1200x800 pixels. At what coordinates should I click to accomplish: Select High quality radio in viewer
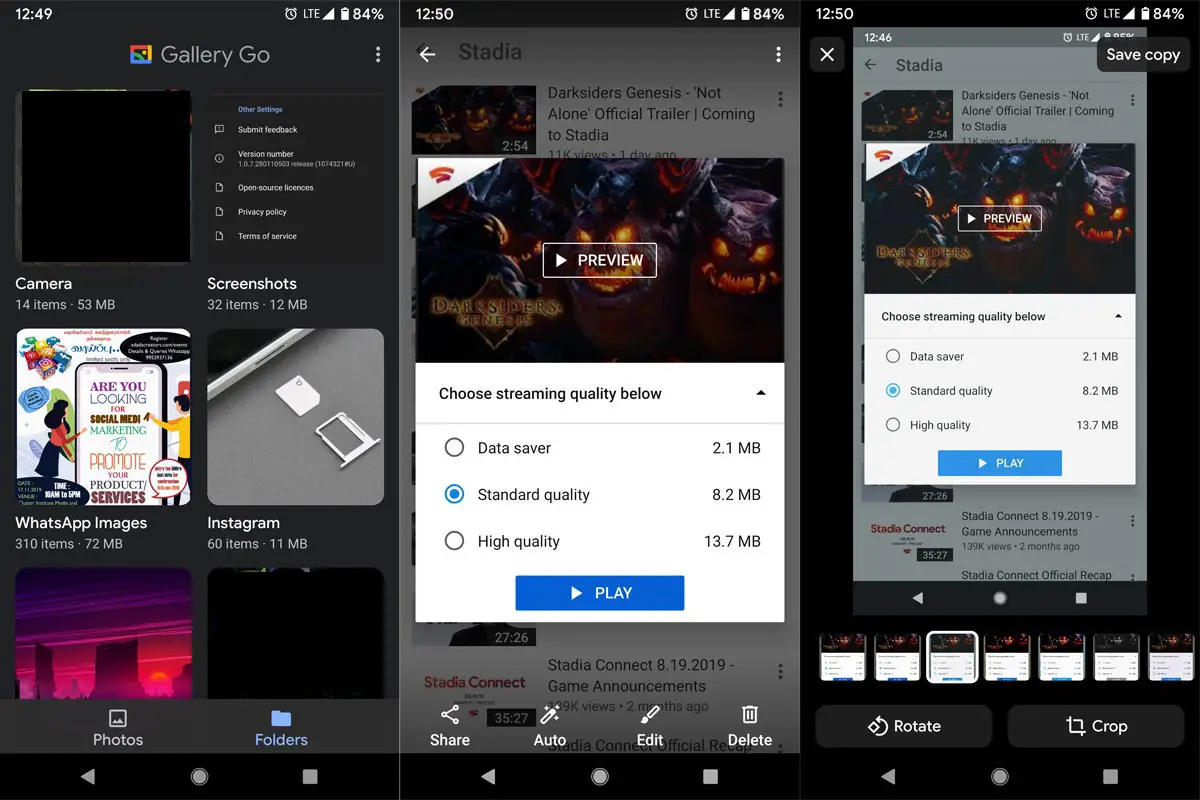coord(454,541)
